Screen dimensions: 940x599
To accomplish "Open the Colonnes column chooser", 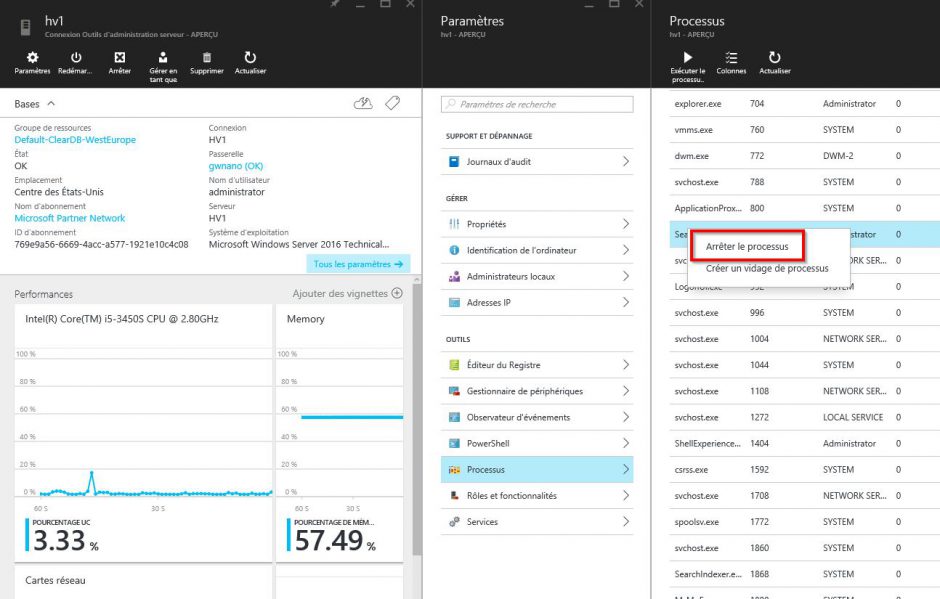I will pos(731,59).
